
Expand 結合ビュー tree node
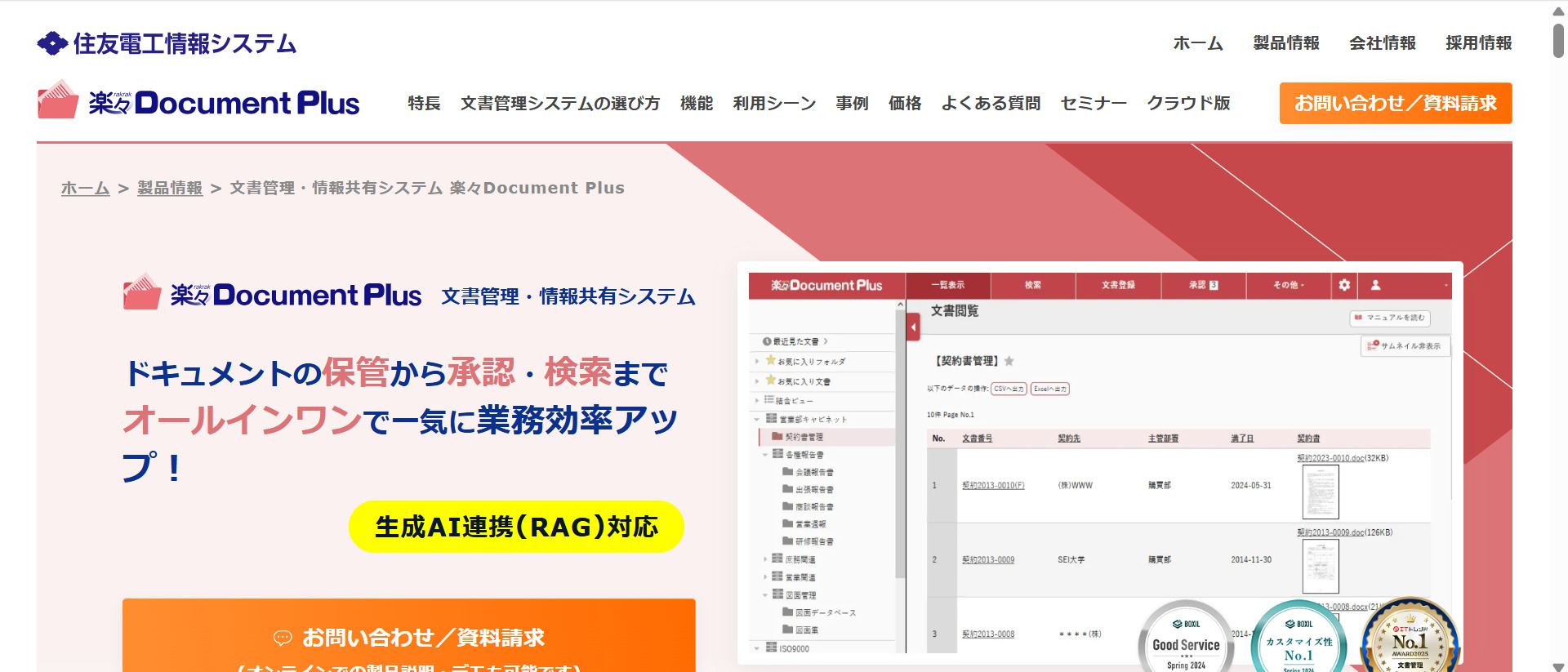[x=757, y=400]
